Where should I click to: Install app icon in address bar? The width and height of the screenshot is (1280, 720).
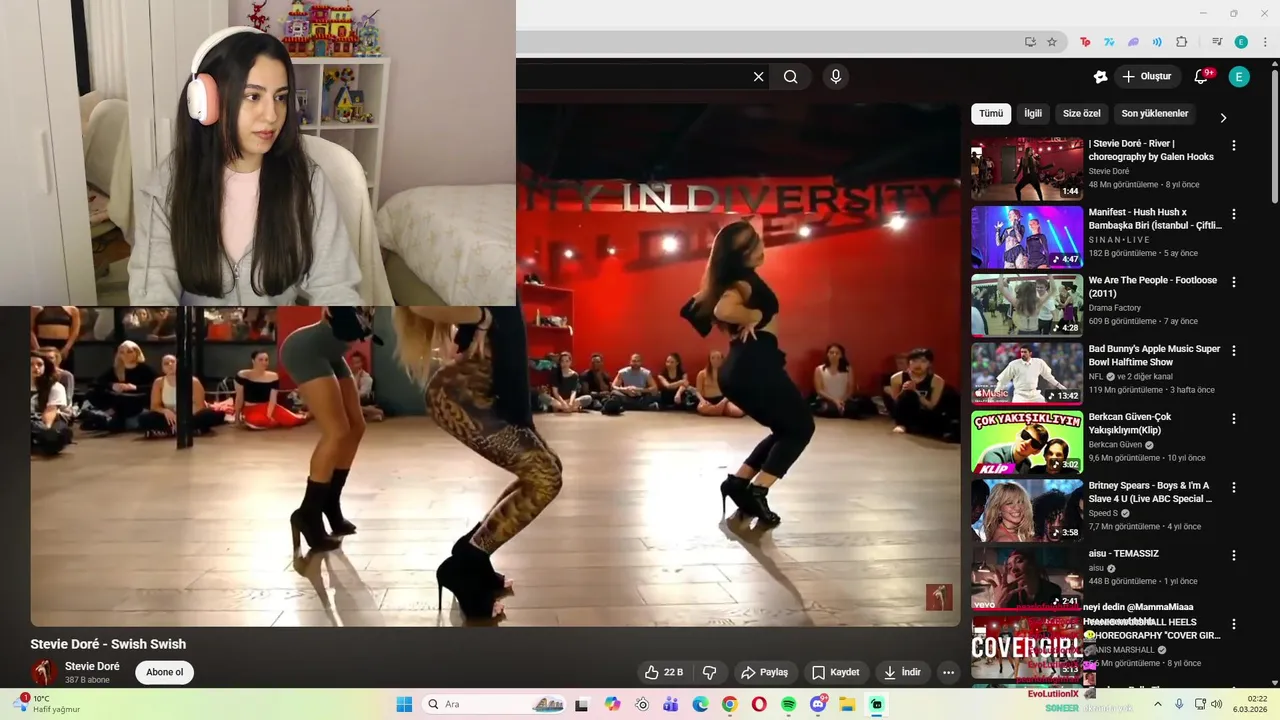click(1030, 42)
